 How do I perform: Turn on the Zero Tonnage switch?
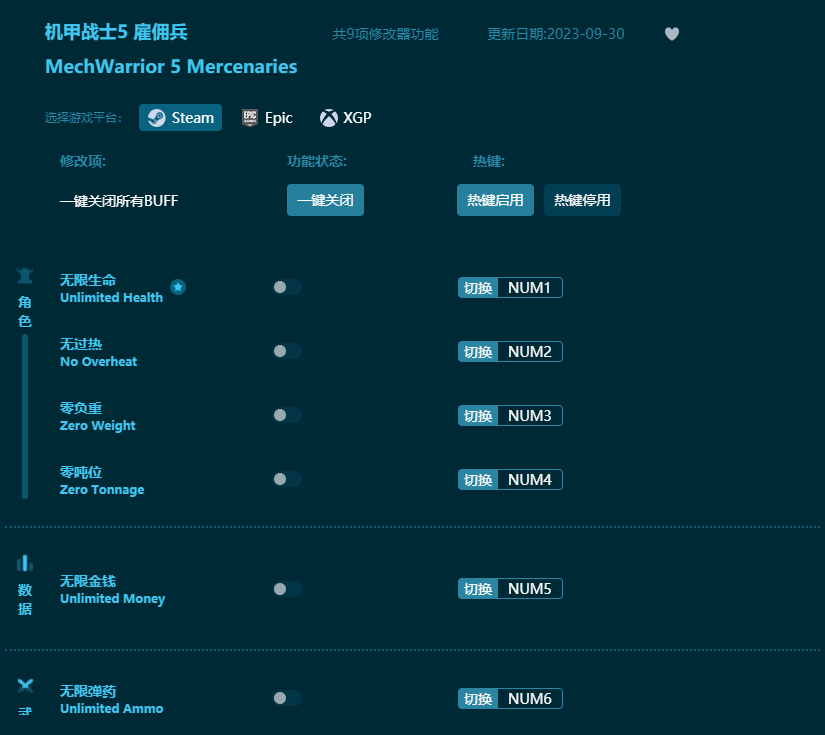point(287,479)
